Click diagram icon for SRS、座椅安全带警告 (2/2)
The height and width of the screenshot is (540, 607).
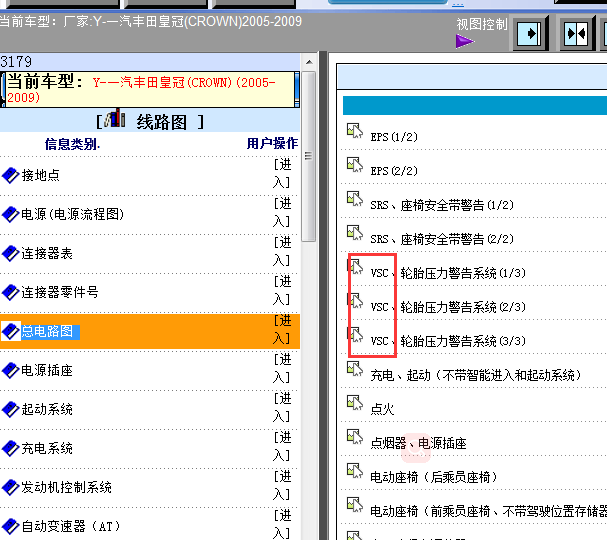355,233
